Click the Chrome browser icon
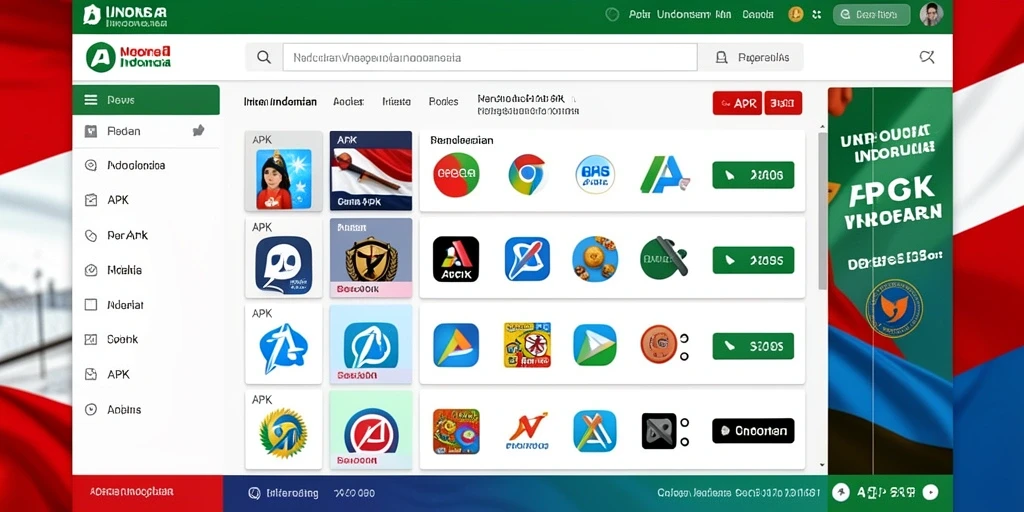Image resolution: width=1024 pixels, height=512 pixels. (x=527, y=175)
